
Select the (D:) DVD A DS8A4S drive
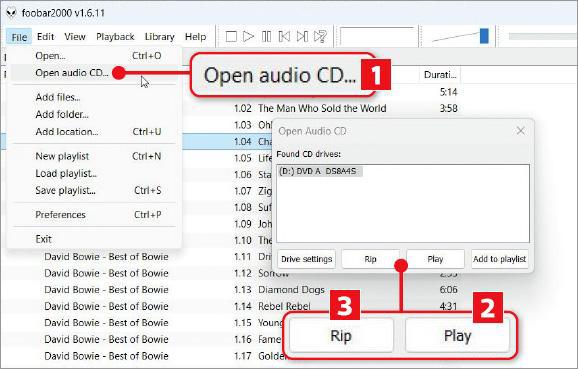click(320, 171)
